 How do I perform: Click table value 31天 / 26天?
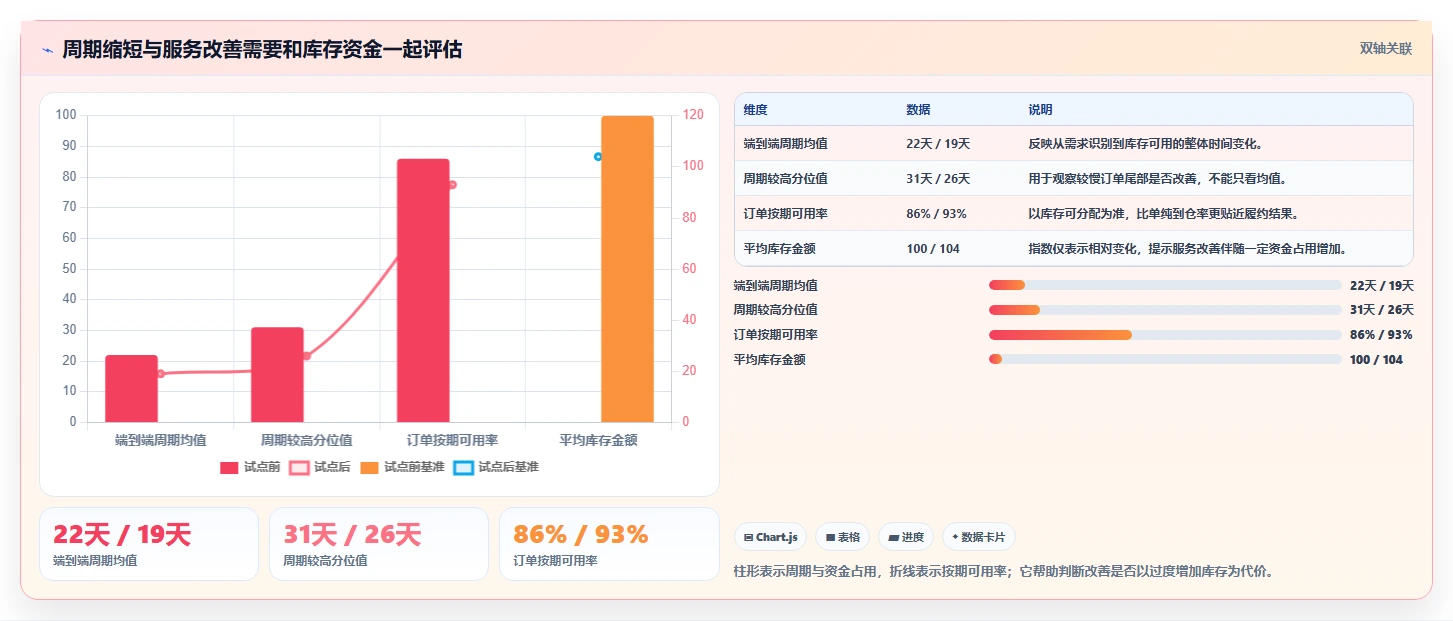pos(938,179)
